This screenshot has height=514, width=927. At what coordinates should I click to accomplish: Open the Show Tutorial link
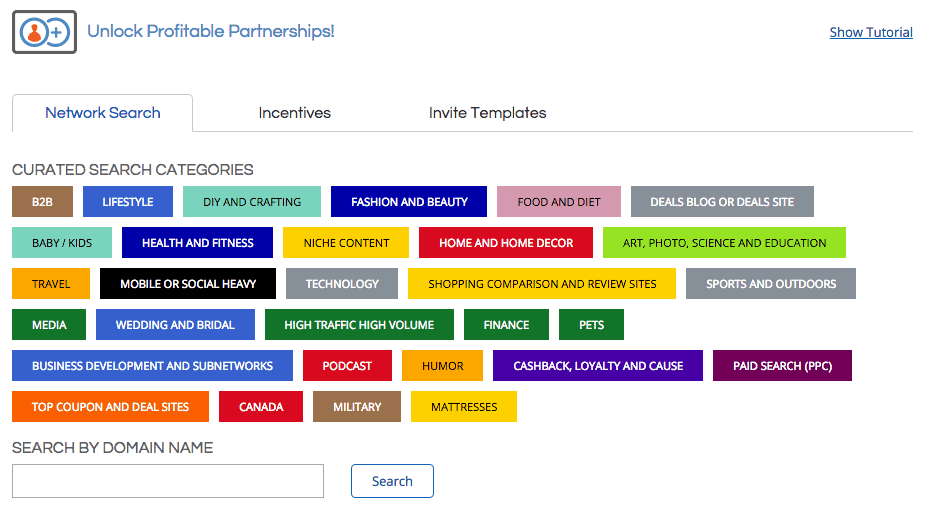(871, 32)
